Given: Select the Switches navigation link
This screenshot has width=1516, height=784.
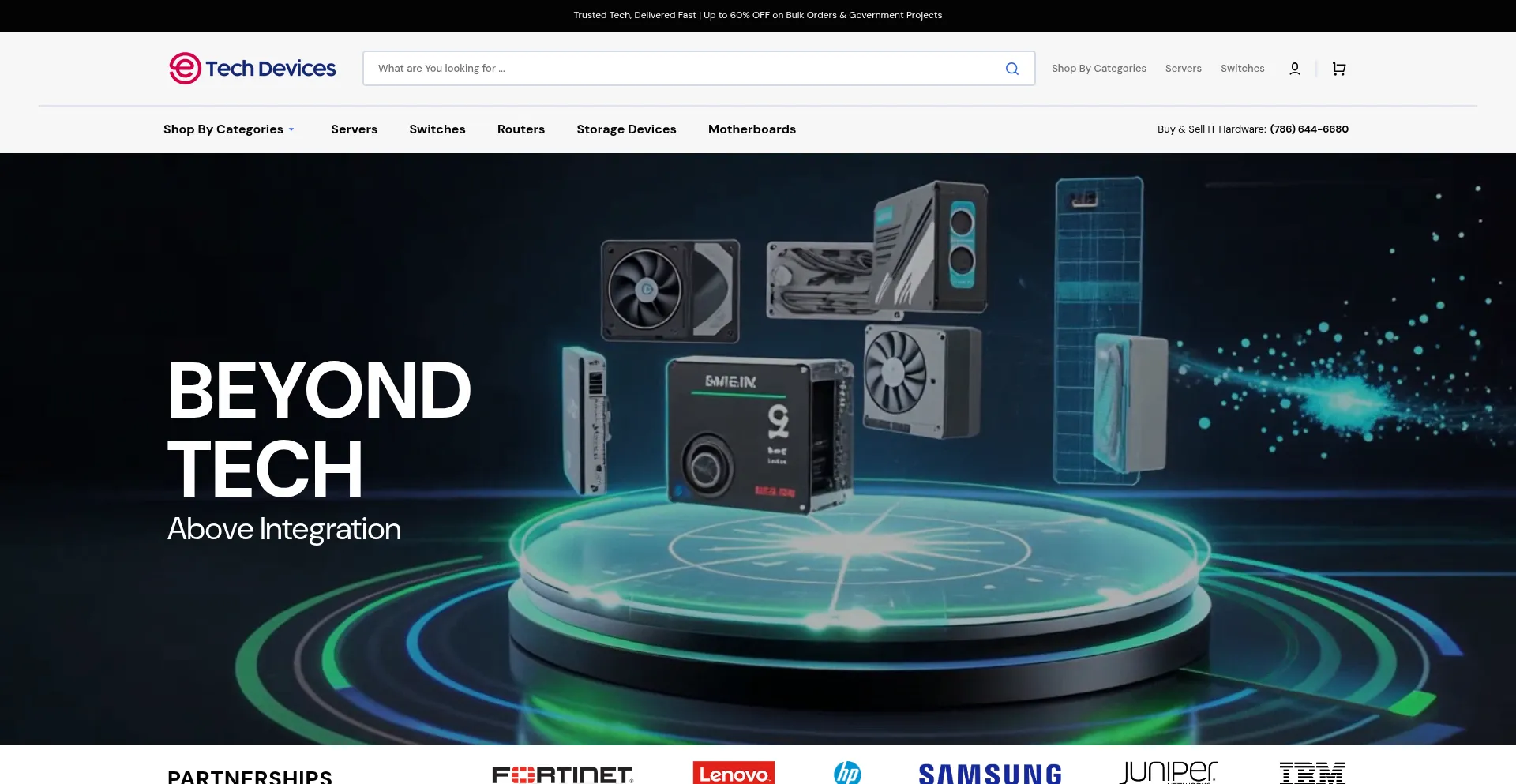Looking at the screenshot, I should 437,129.
